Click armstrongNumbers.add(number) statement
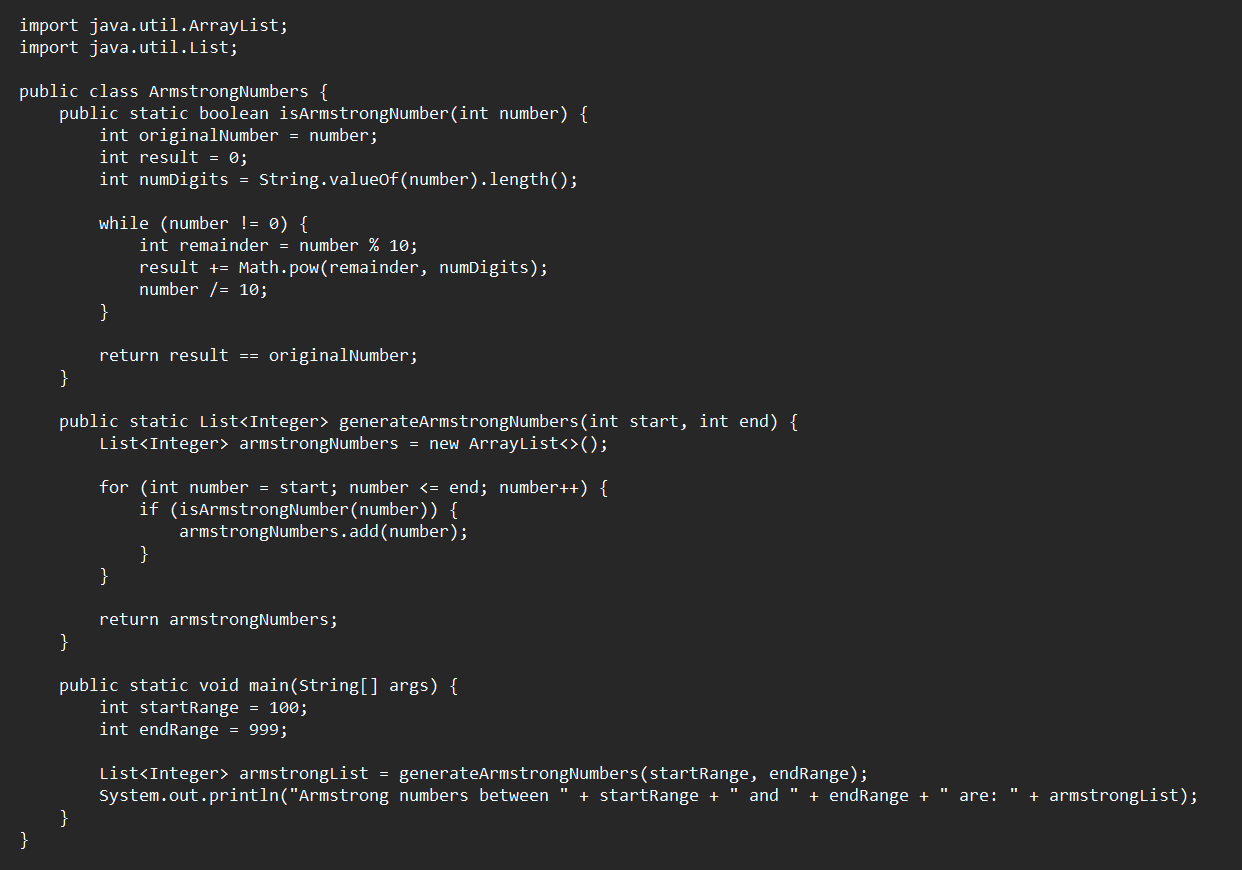Image resolution: width=1242 pixels, height=870 pixels. 323,531
